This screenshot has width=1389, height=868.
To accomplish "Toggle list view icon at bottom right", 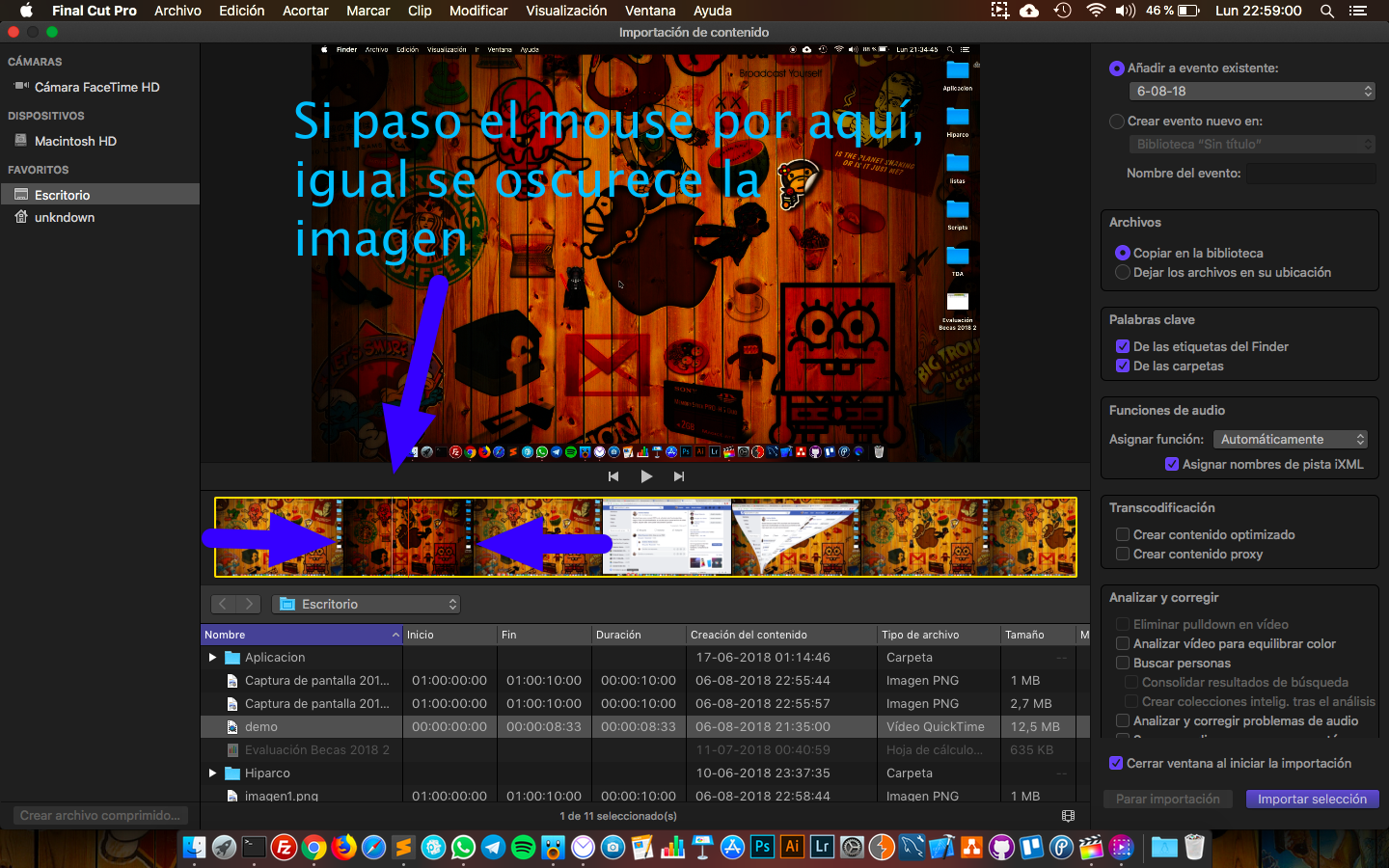I will pyautogui.click(x=1068, y=816).
